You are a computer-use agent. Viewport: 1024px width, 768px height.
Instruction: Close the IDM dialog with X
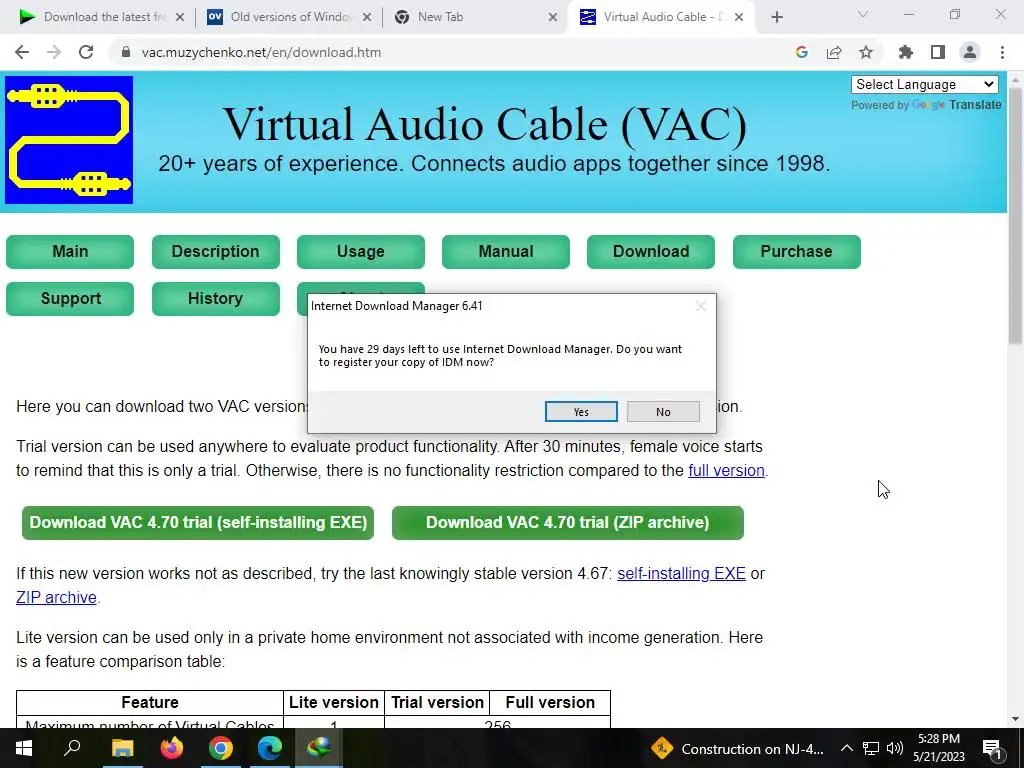tap(701, 306)
